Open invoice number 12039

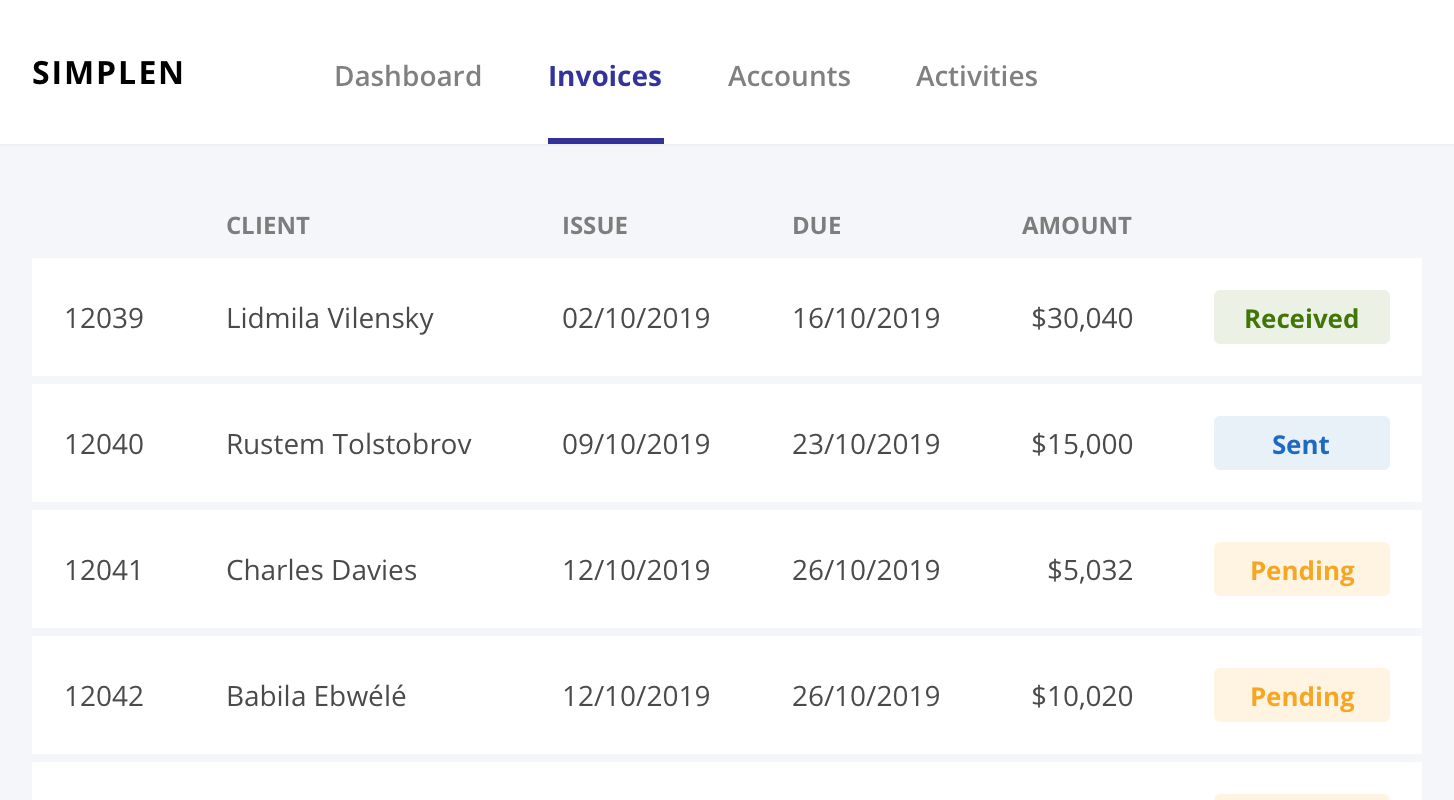tap(104, 318)
